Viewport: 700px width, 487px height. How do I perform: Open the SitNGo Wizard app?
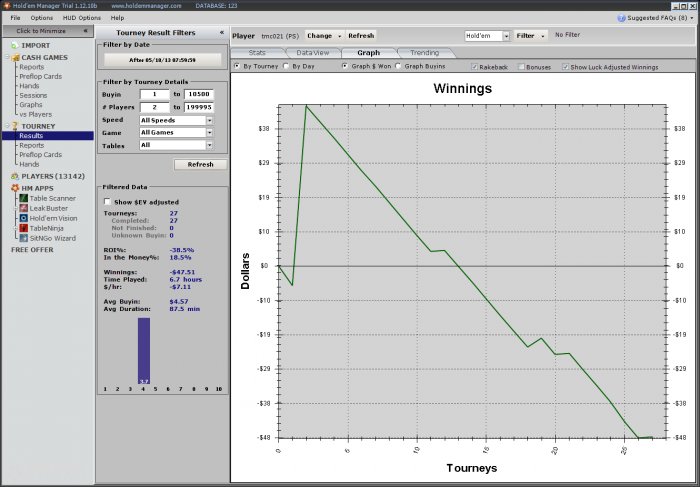[51, 238]
